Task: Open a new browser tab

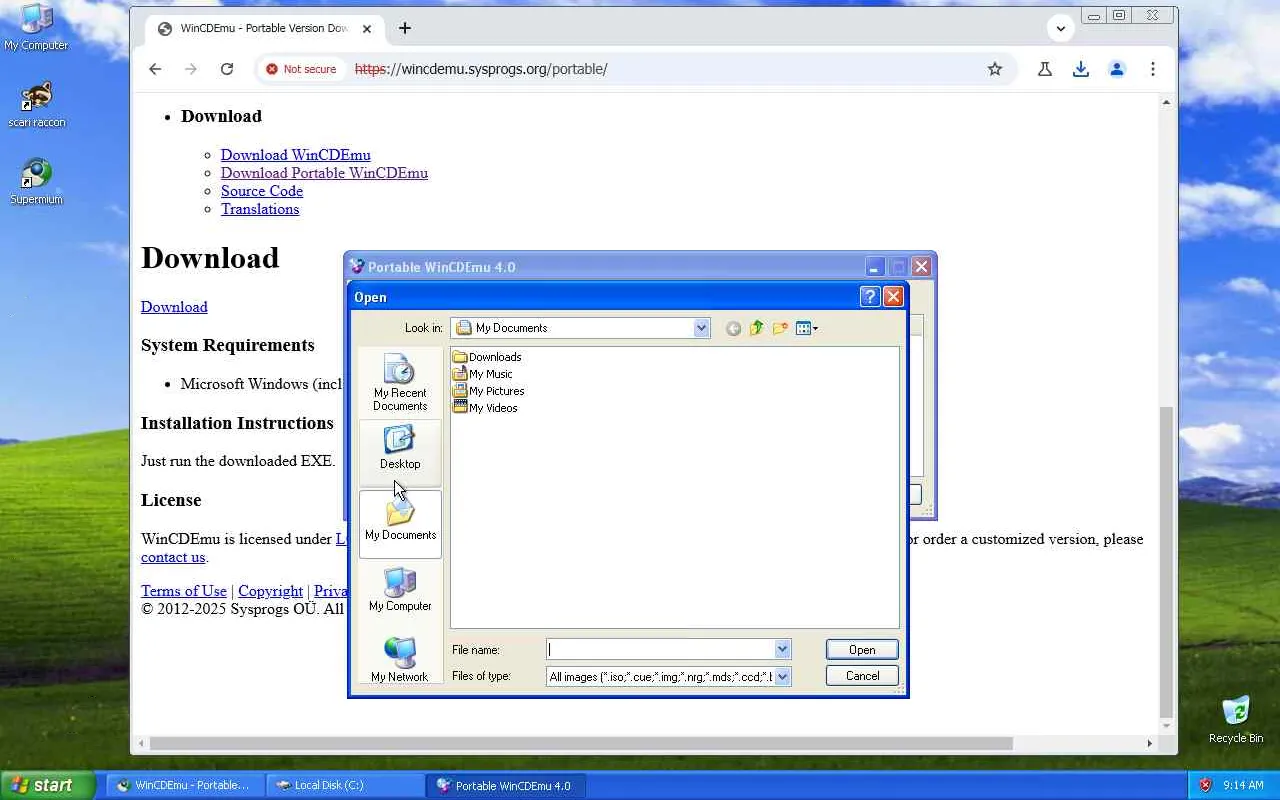Action: pyautogui.click(x=405, y=28)
